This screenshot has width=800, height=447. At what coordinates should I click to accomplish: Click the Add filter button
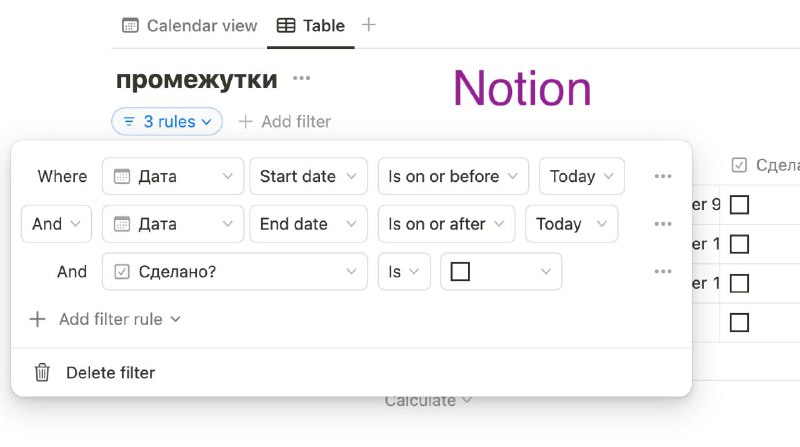pyautogui.click(x=285, y=121)
